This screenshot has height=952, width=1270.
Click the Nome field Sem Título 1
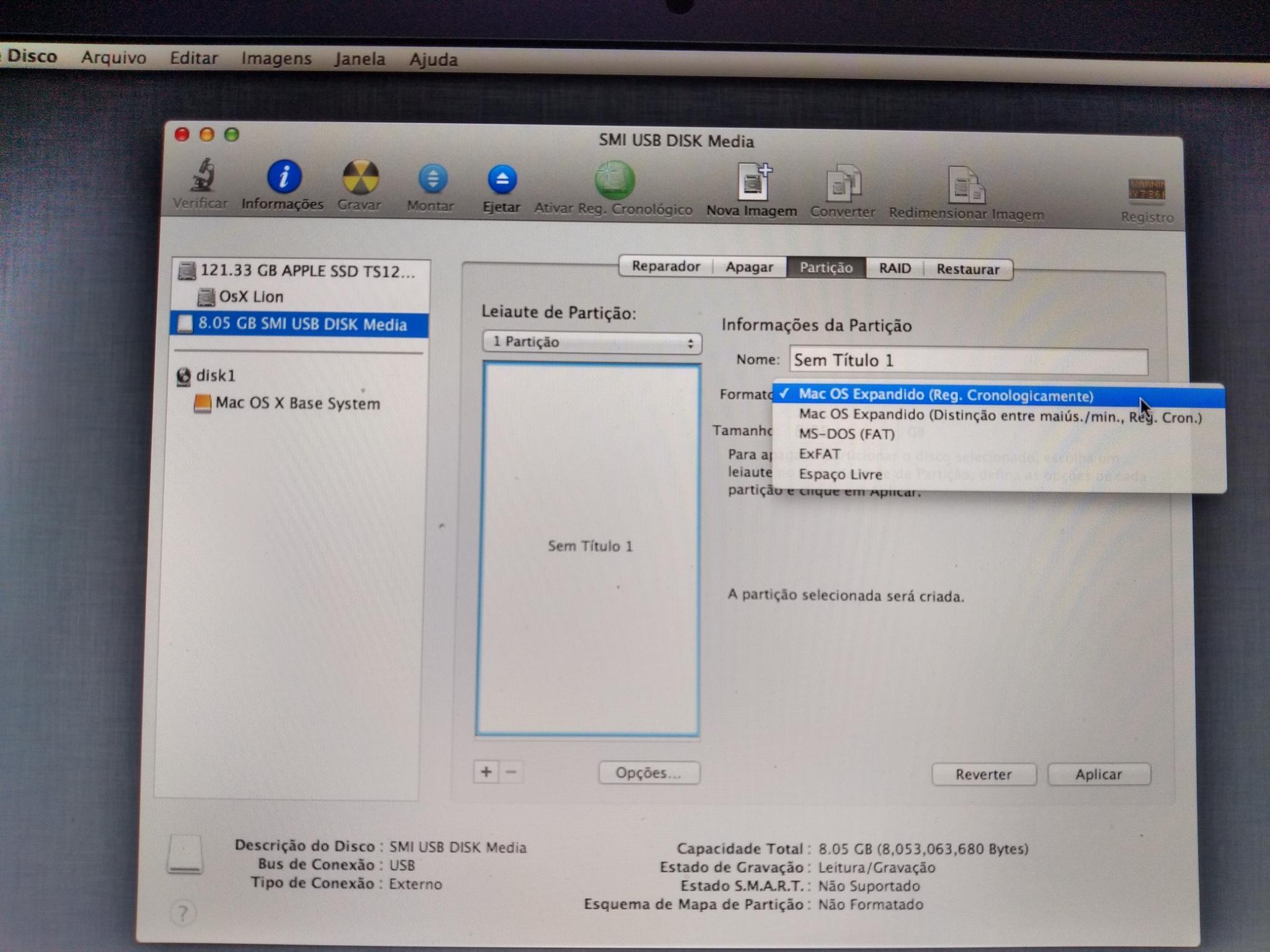[968, 361]
